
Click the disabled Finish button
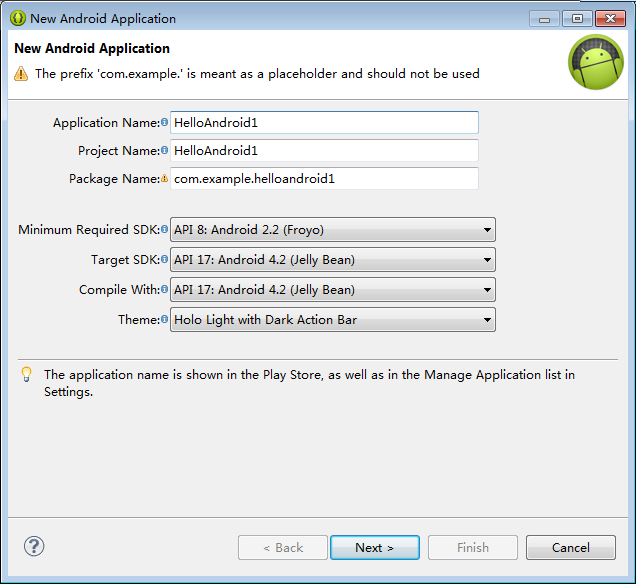click(473, 548)
